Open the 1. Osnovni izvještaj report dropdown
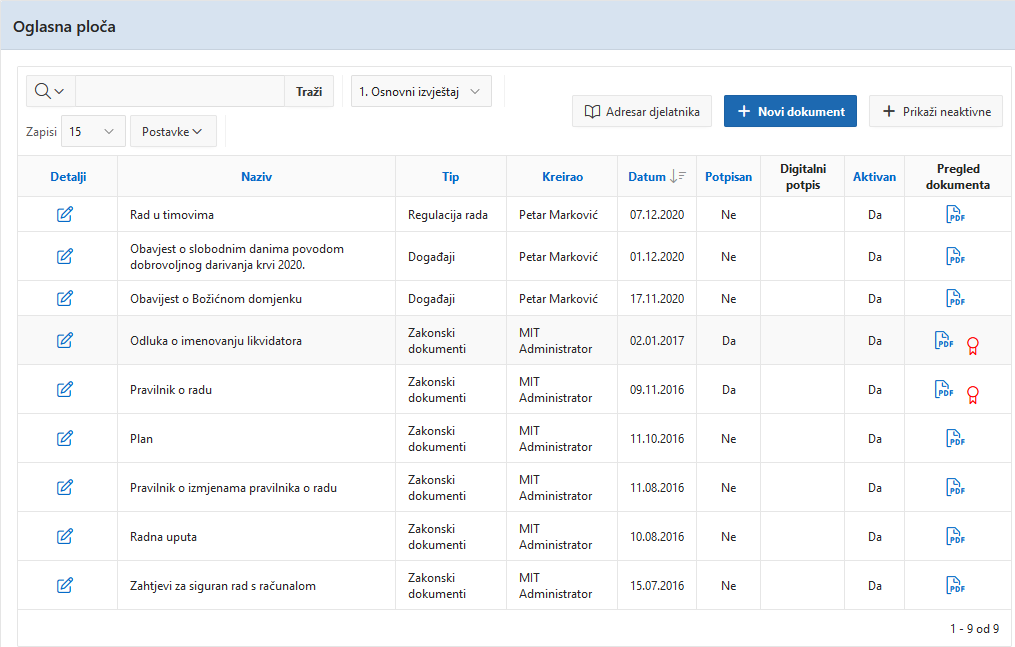The image size is (1015, 647). 421,91
